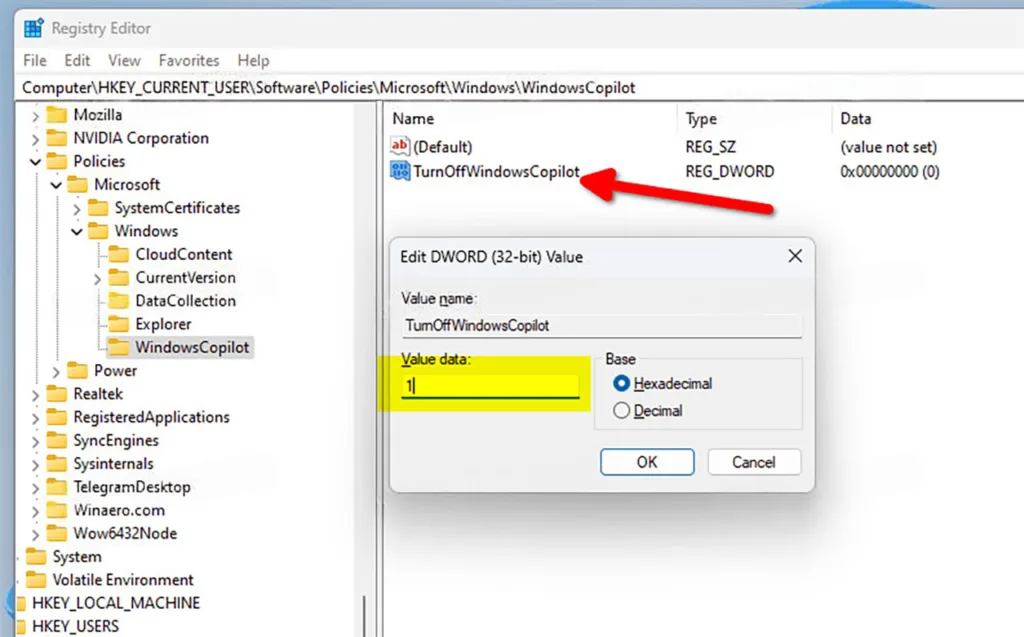Image resolution: width=1024 pixels, height=637 pixels.
Task: Expand the Mozilla key
Action: (x=35, y=116)
